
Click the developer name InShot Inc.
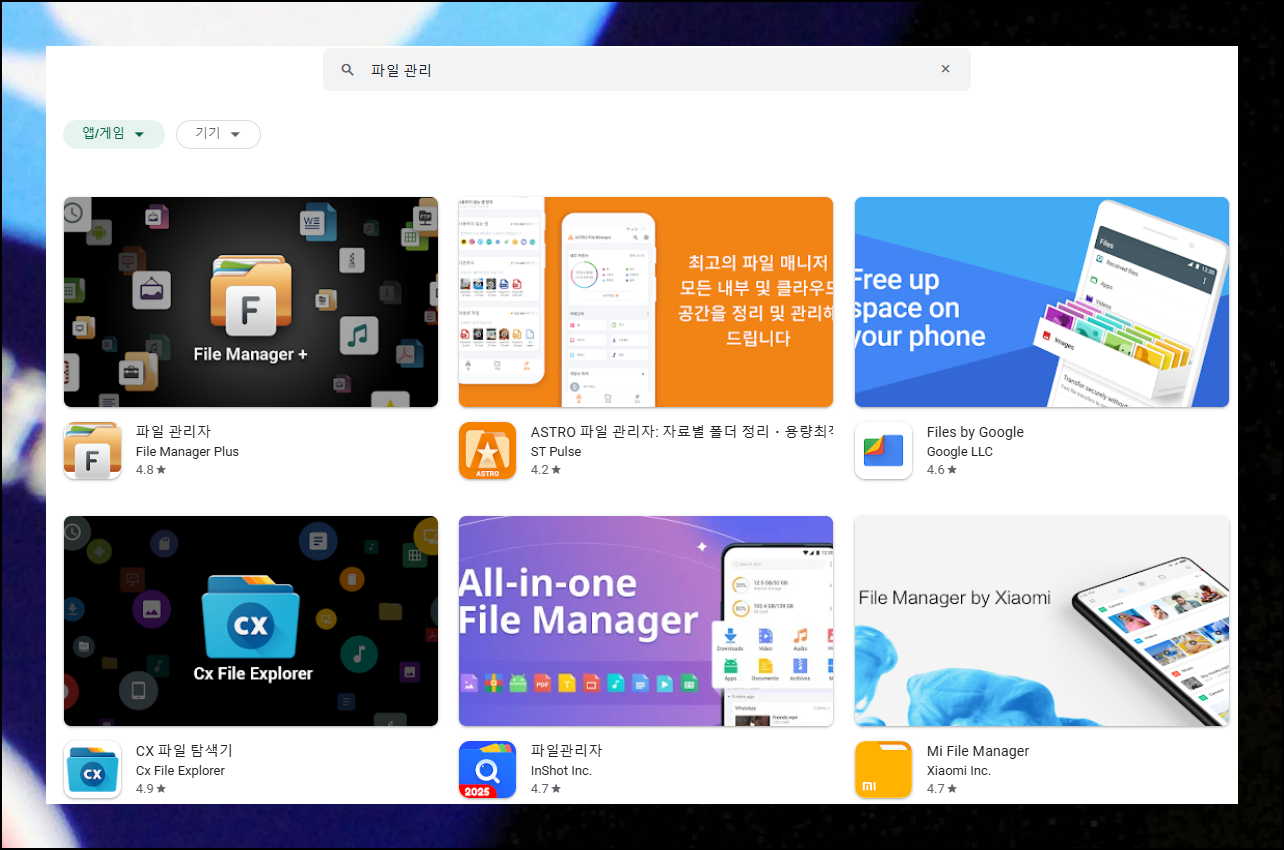[x=561, y=770]
